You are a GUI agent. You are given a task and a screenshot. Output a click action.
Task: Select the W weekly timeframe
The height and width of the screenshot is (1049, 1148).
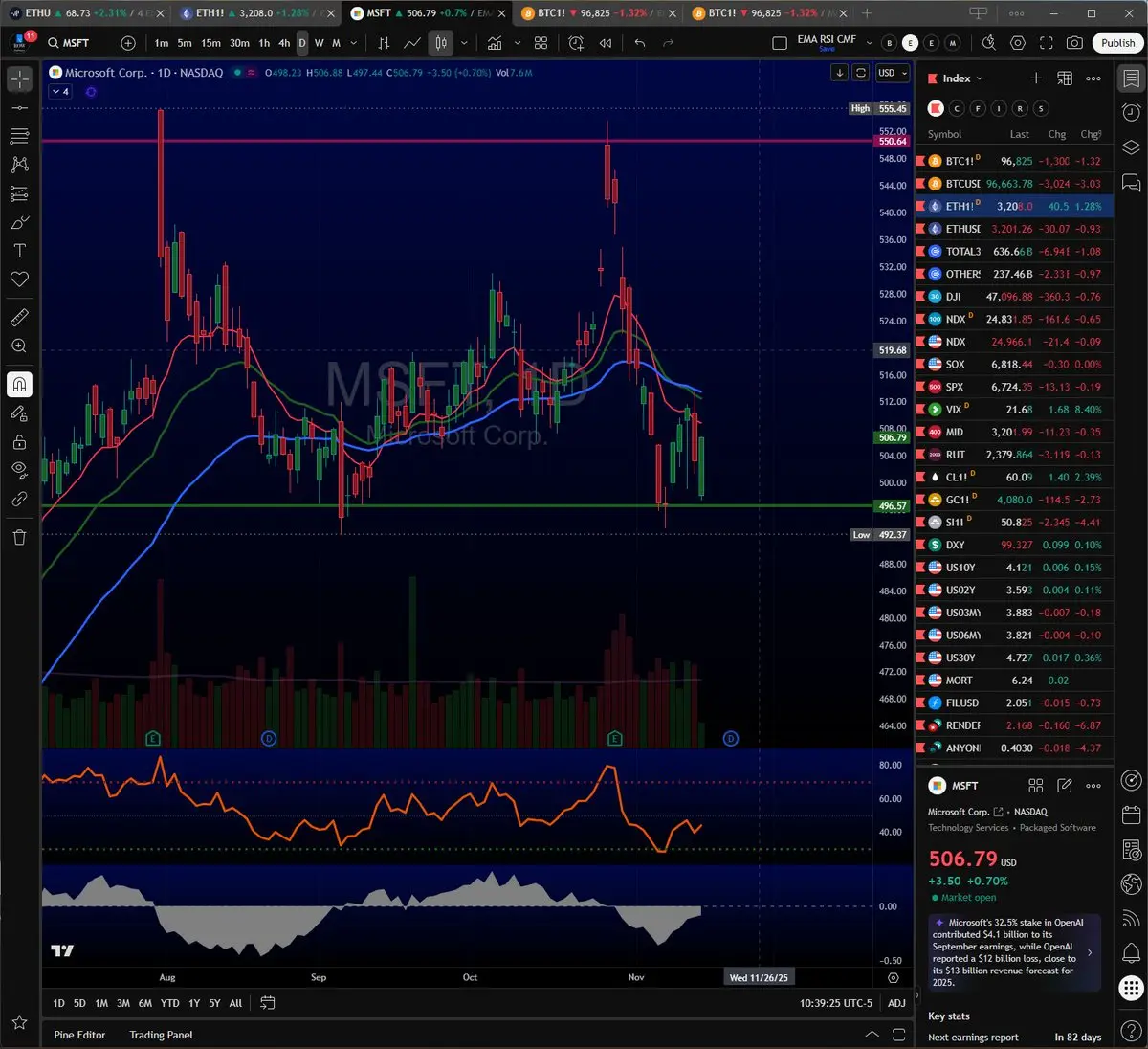[320, 43]
